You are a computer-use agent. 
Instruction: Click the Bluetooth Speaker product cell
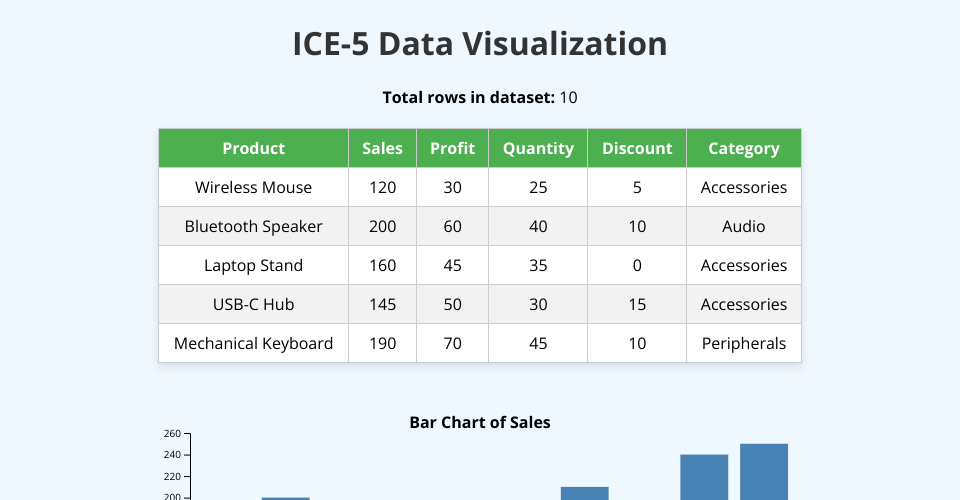coord(253,226)
